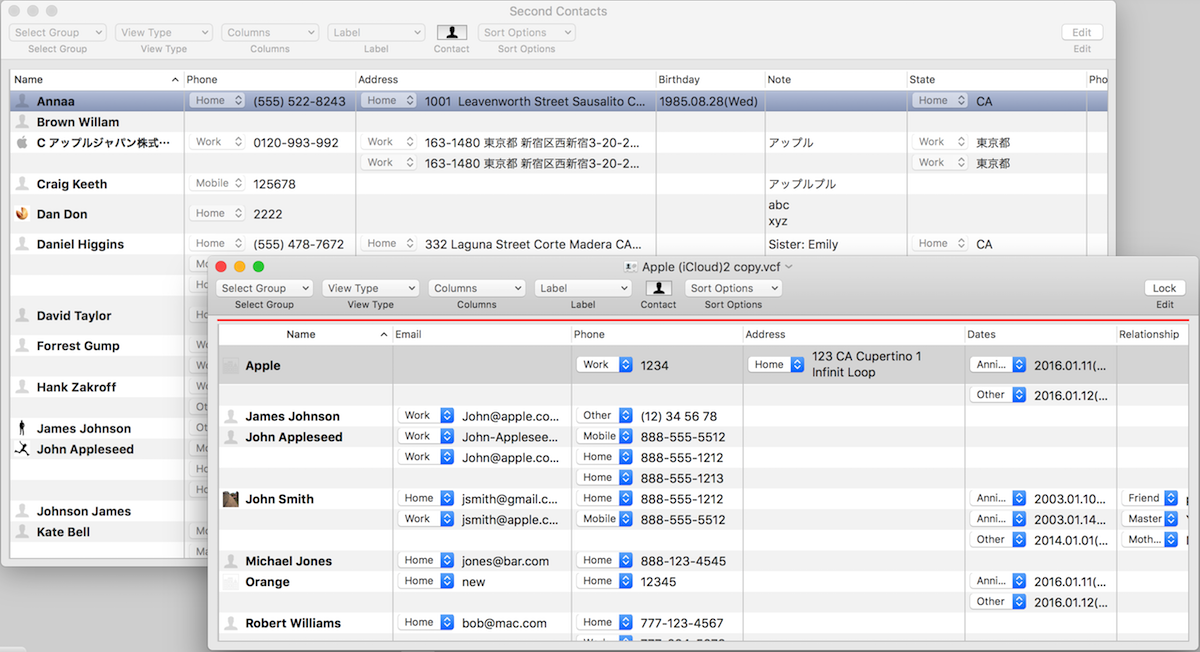Change the Work phone label for Apple
Image resolution: width=1200 pixels, height=652 pixels.
(x=605, y=365)
